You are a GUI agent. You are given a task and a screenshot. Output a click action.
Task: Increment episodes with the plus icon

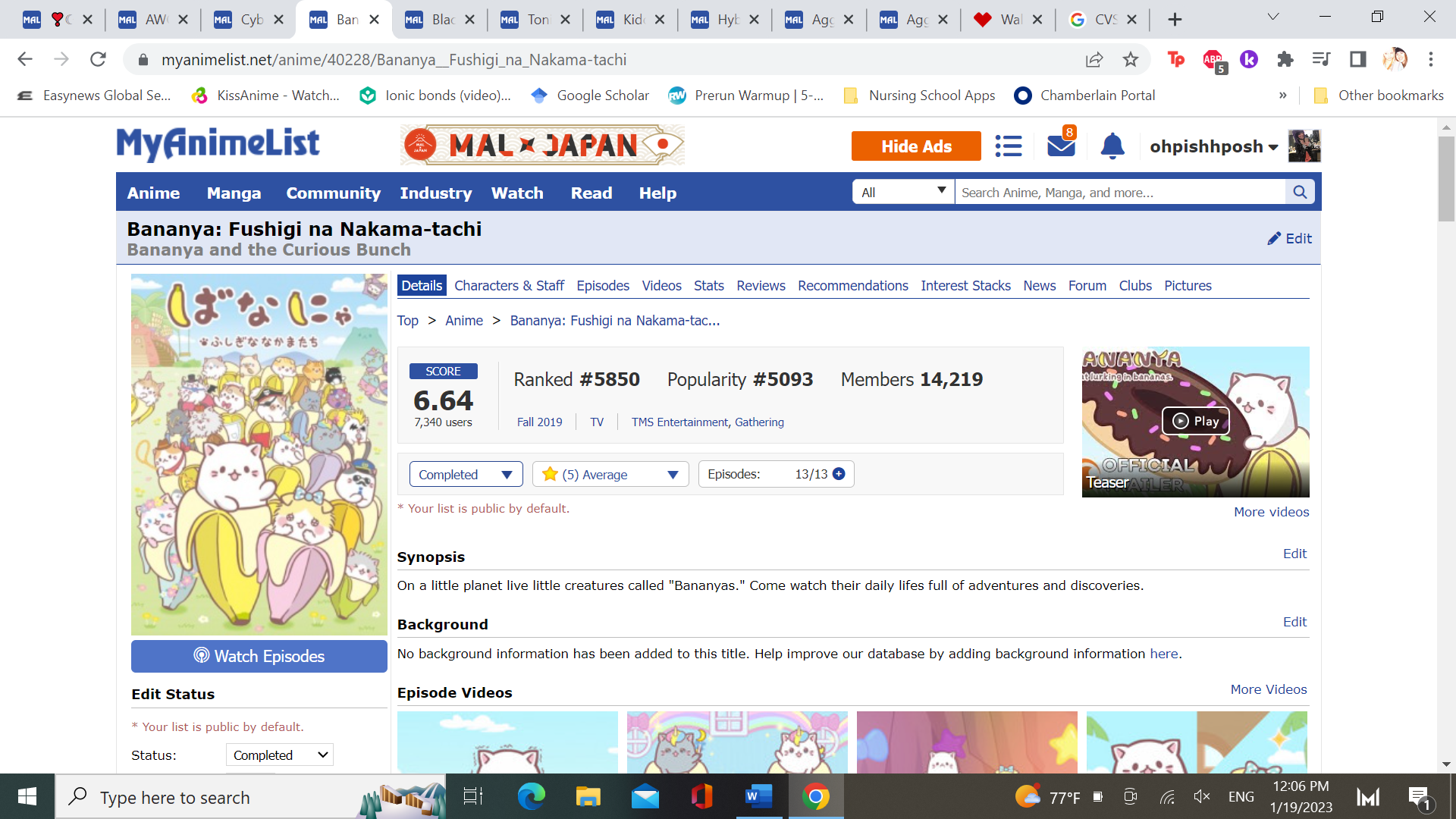tap(839, 474)
